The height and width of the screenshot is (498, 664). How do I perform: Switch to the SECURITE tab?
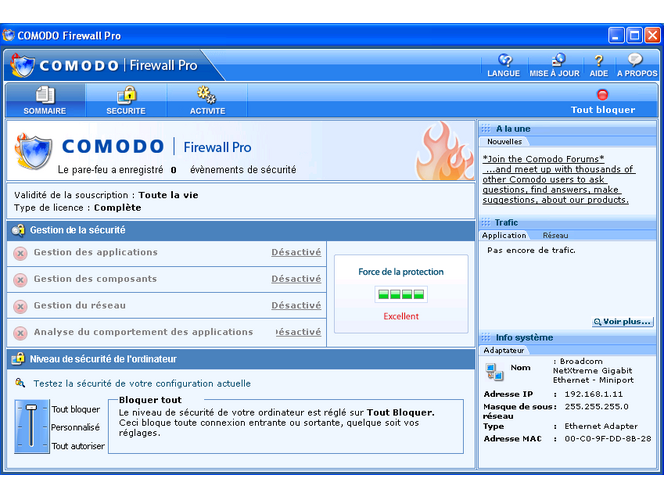pyautogui.click(x=126, y=100)
